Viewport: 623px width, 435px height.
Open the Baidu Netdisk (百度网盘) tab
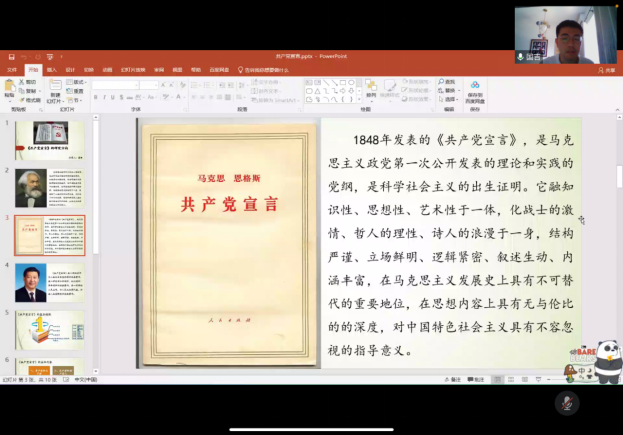[x=219, y=70]
